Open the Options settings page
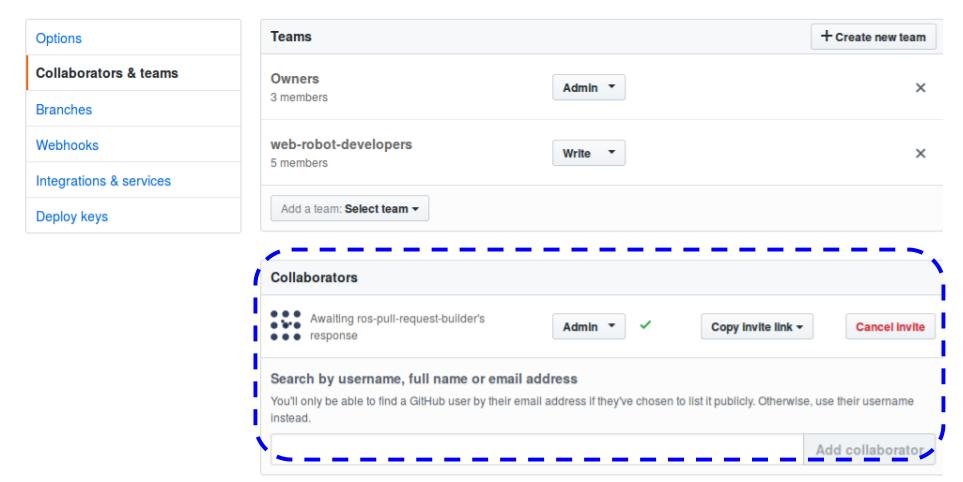This screenshot has height=482, width=963. click(58, 38)
